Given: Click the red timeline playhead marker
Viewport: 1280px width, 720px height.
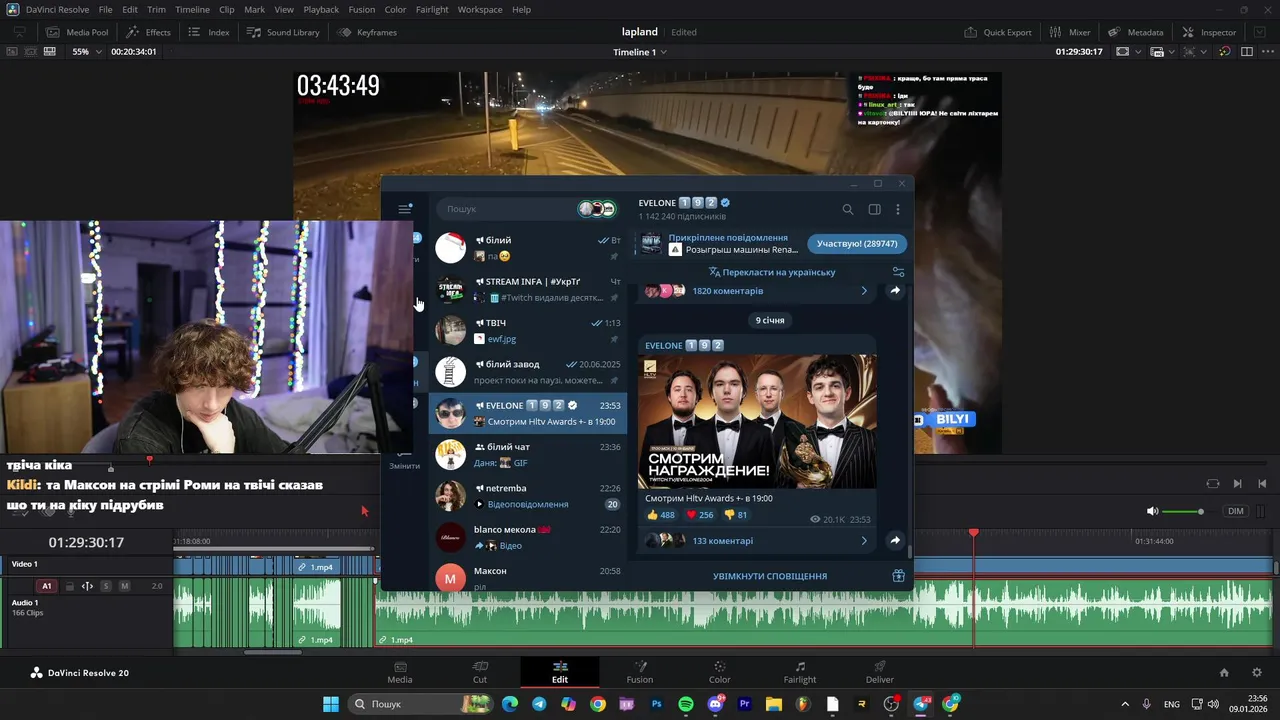Looking at the screenshot, I should (974, 534).
